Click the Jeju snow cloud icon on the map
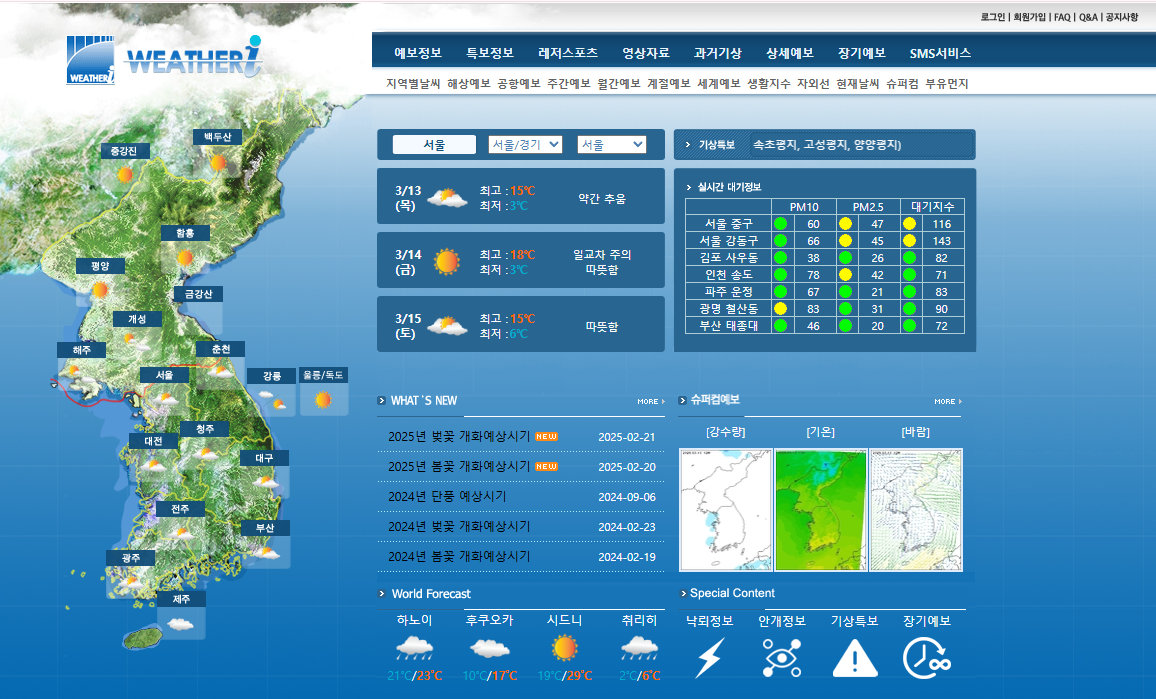Image resolution: width=1156 pixels, height=699 pixels. 181,623
